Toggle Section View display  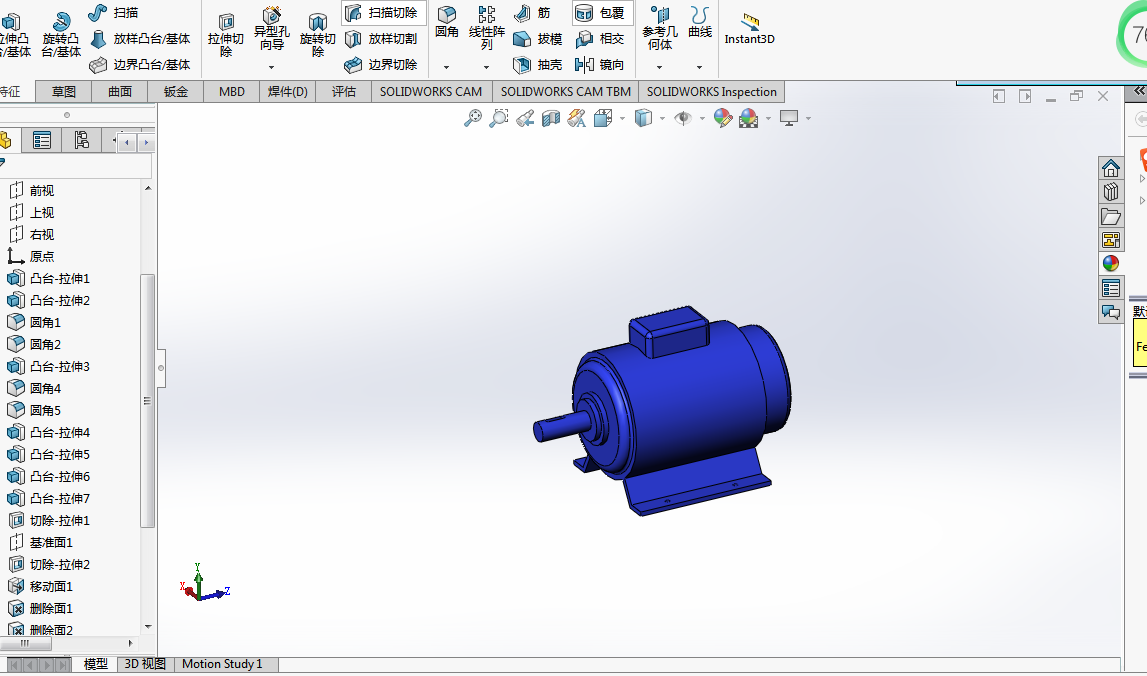[x=550, y=118]
